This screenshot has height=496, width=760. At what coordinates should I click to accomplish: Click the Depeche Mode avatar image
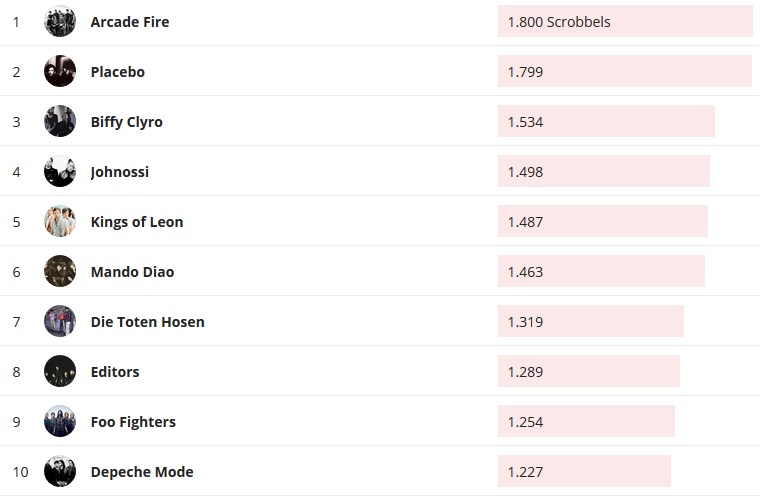[60, 471]
